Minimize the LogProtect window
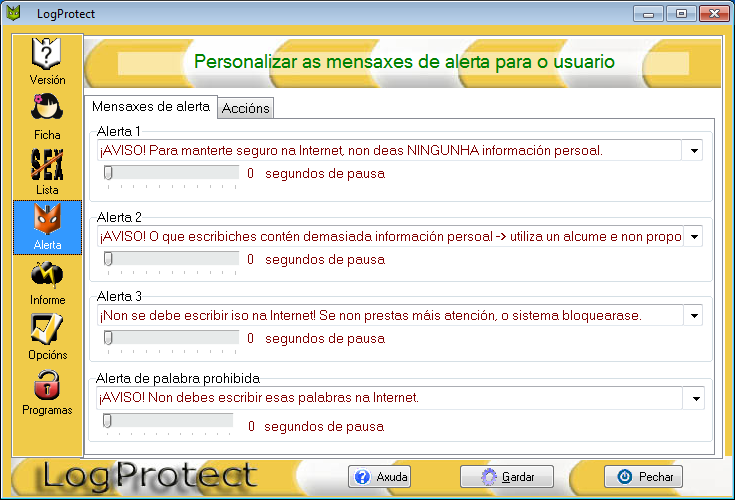 coord(648,14)
